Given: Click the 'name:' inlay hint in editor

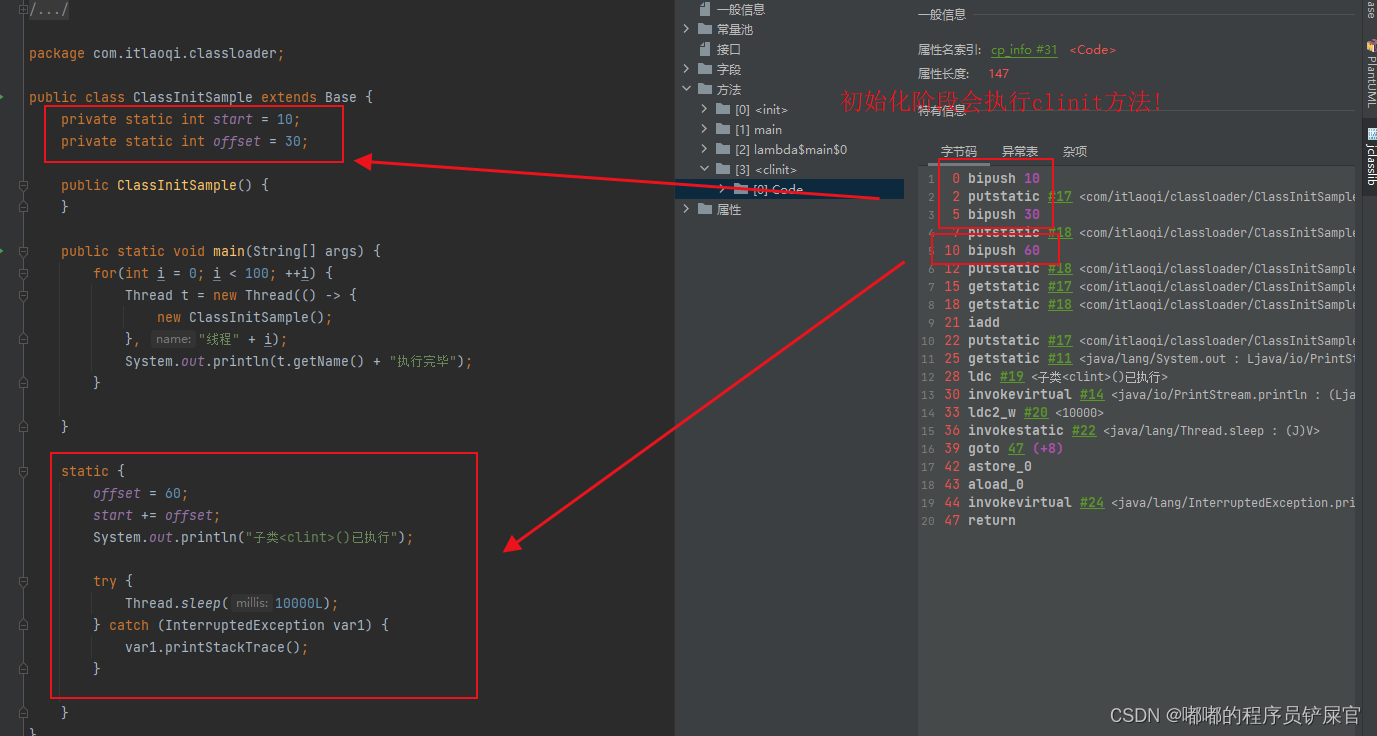Looking at the screenshot, I should (173, 339).
